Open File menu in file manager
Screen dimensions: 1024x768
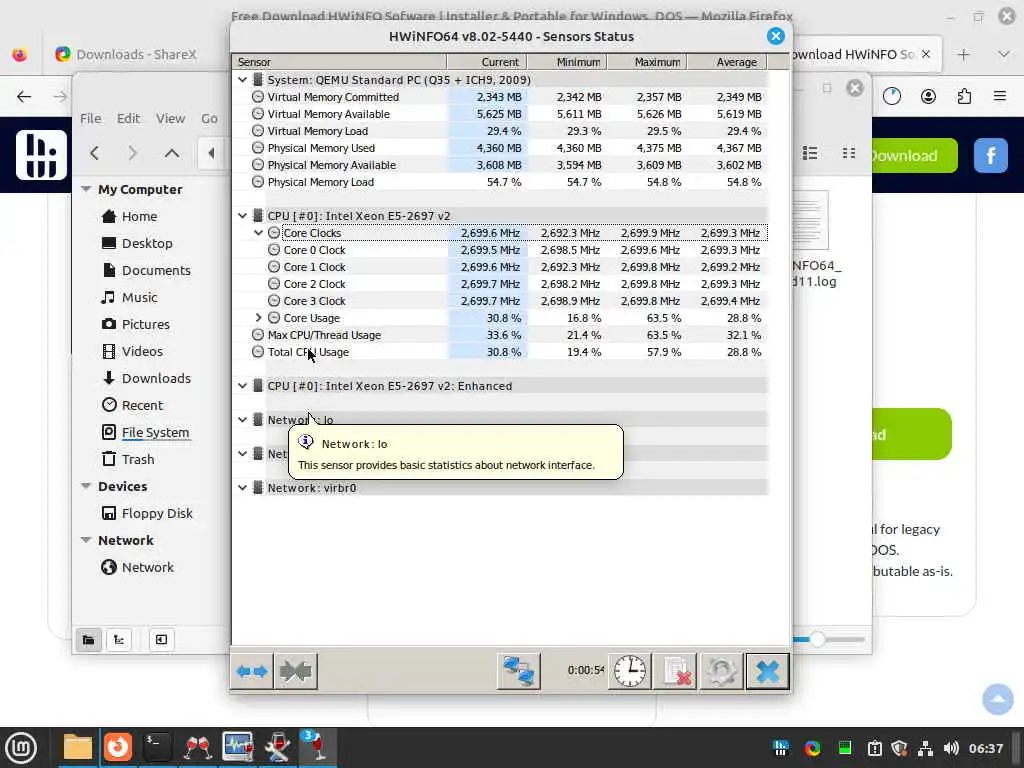pyautogui.click(x=91, y=118)
